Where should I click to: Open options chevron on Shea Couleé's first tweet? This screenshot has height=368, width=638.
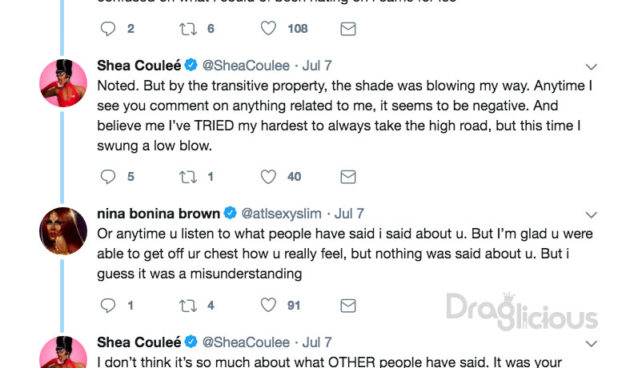pos(591,67)
